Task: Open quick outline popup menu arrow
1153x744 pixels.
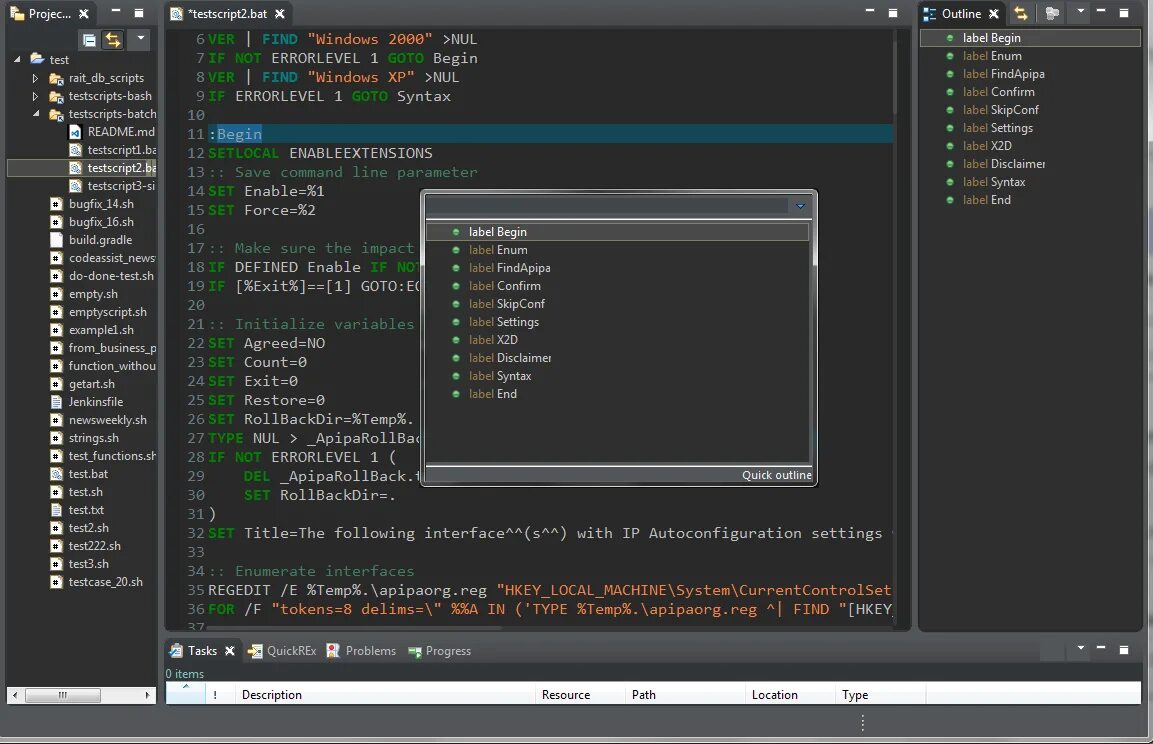Action: [x=801, y=206]
